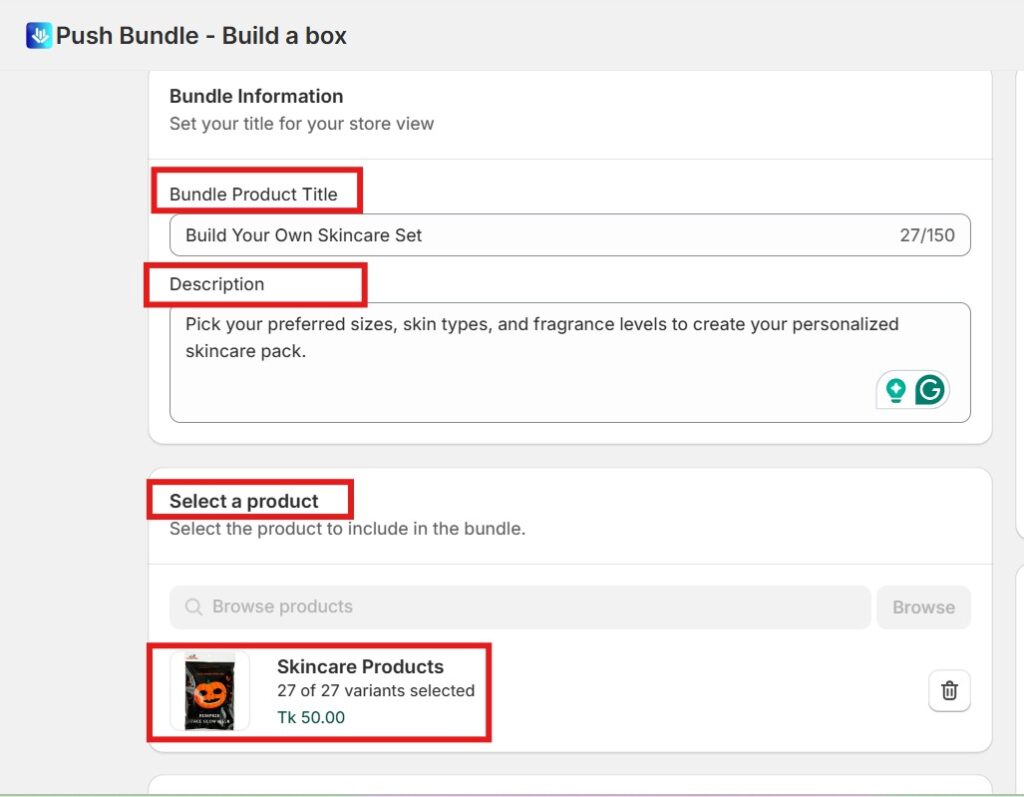Click the Push Bundle app icon

pyautogui.click(x=36, y=35)
